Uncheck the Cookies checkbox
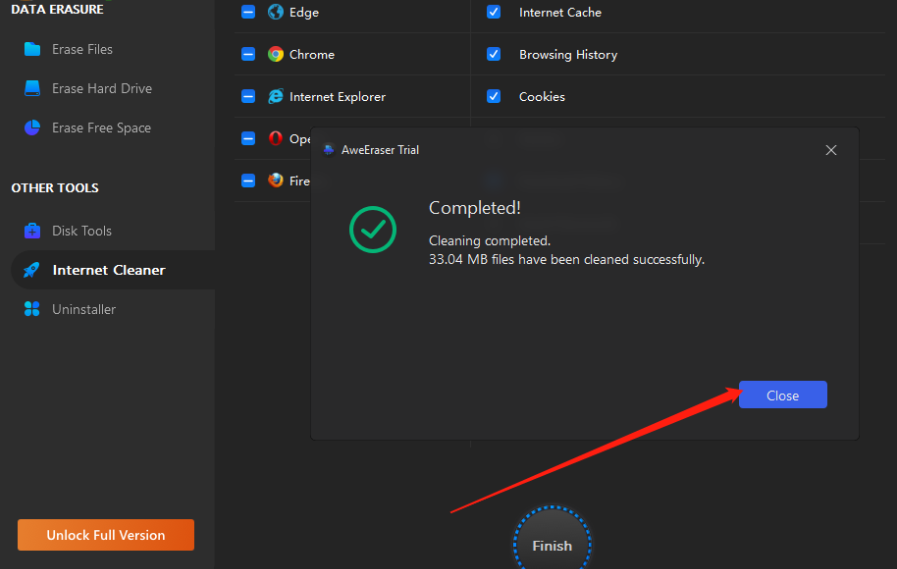897x569 pixels. click(x=494, y=96)
